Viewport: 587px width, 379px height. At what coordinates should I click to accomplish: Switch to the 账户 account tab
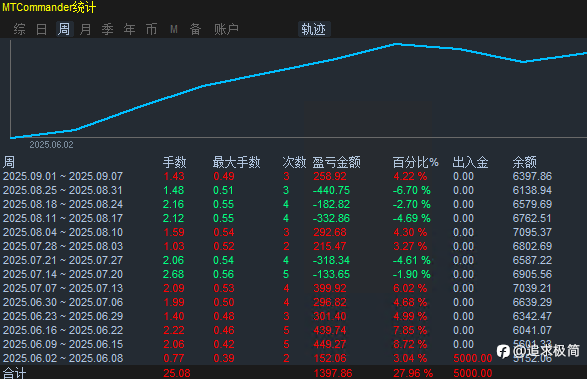pos(226,29)
